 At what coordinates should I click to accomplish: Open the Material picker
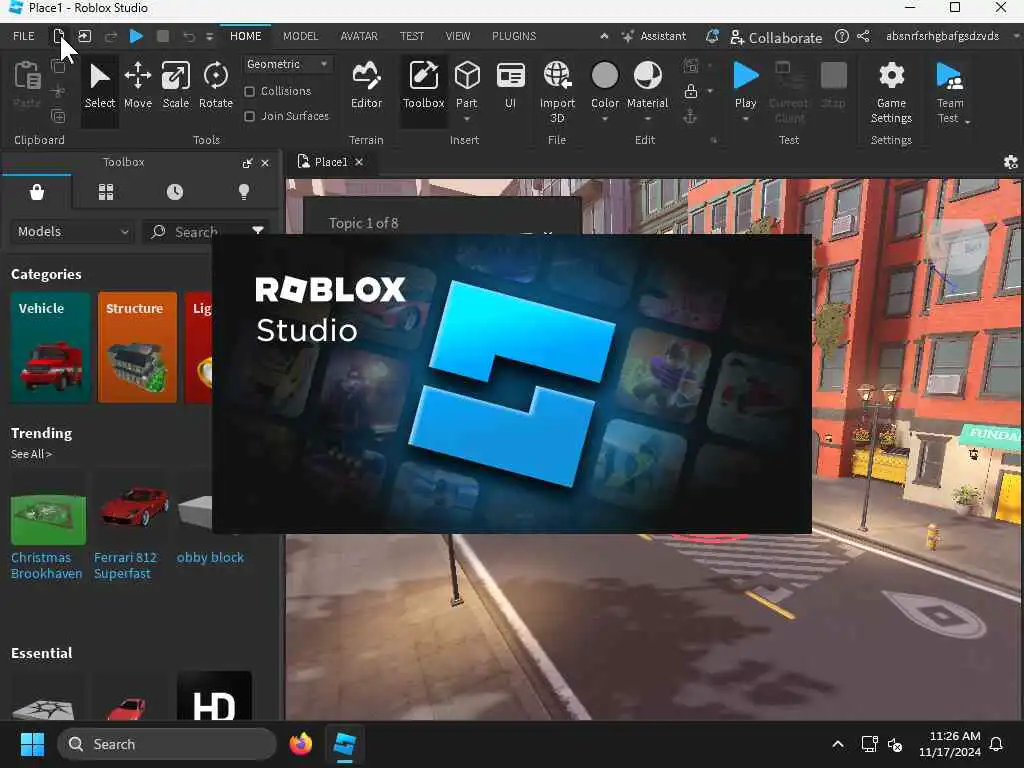pos(647,83)
